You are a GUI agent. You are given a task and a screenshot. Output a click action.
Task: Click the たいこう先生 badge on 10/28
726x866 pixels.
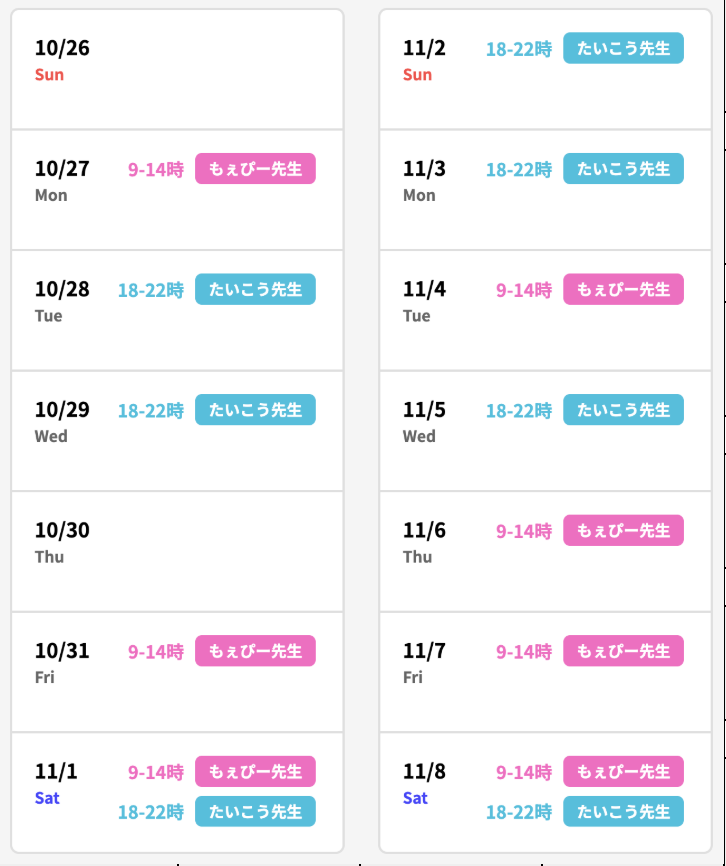pyautogui.click(x=255, y=289)
